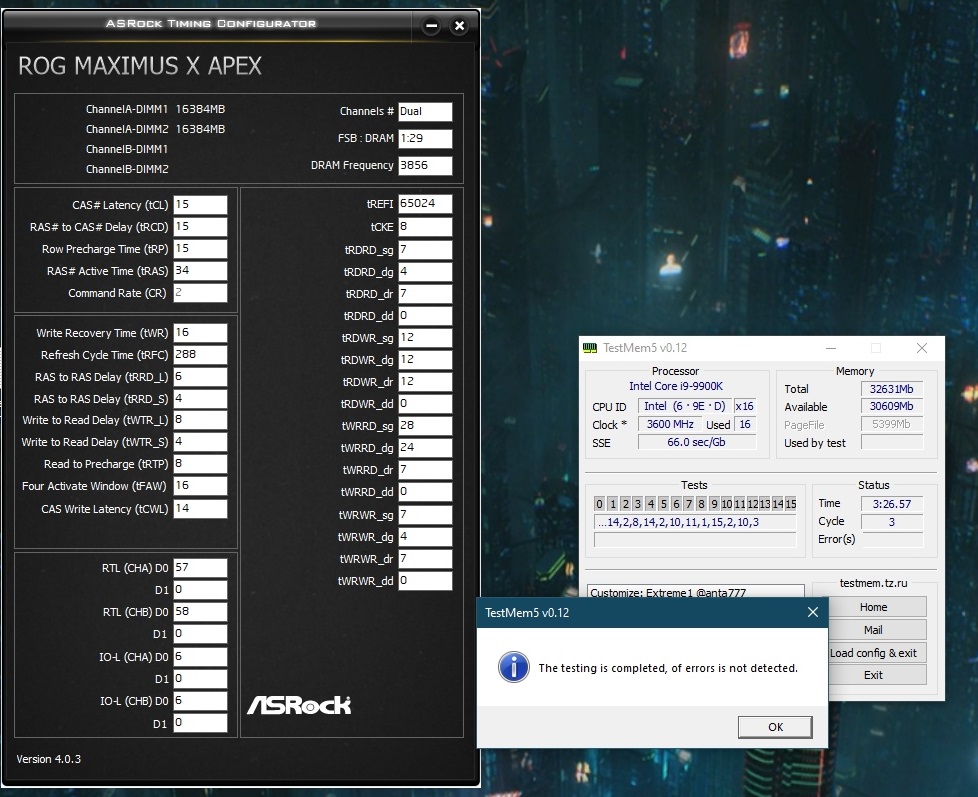978x797 pixels.
Task: Close the TestMem5 message dialog with X
Action: point(813,612)
